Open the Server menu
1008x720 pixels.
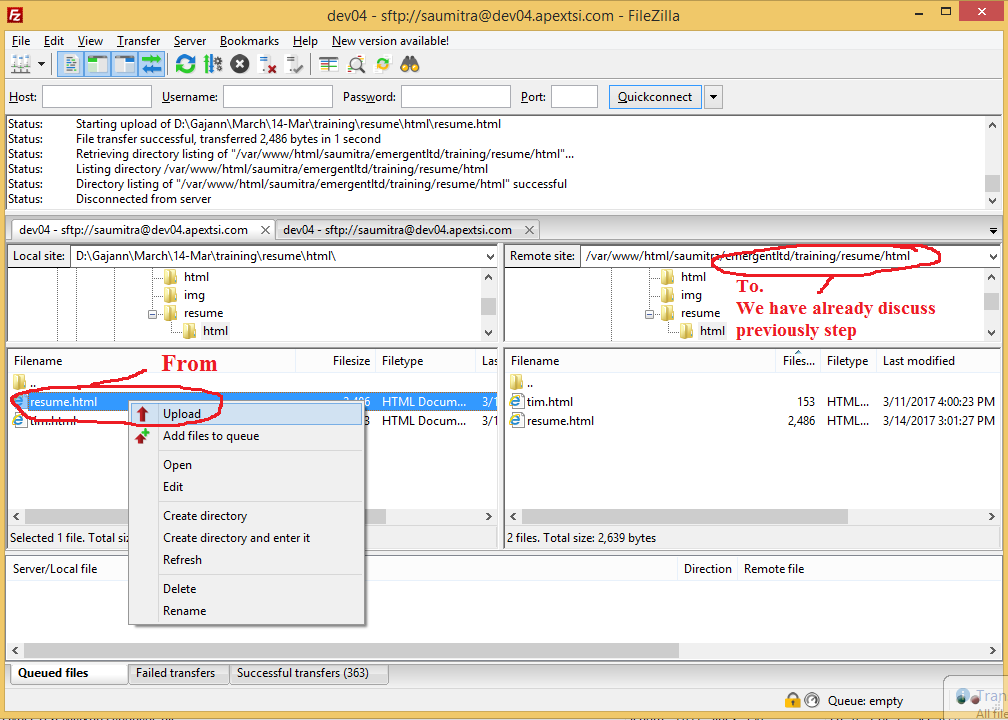(x=190, y=41)
